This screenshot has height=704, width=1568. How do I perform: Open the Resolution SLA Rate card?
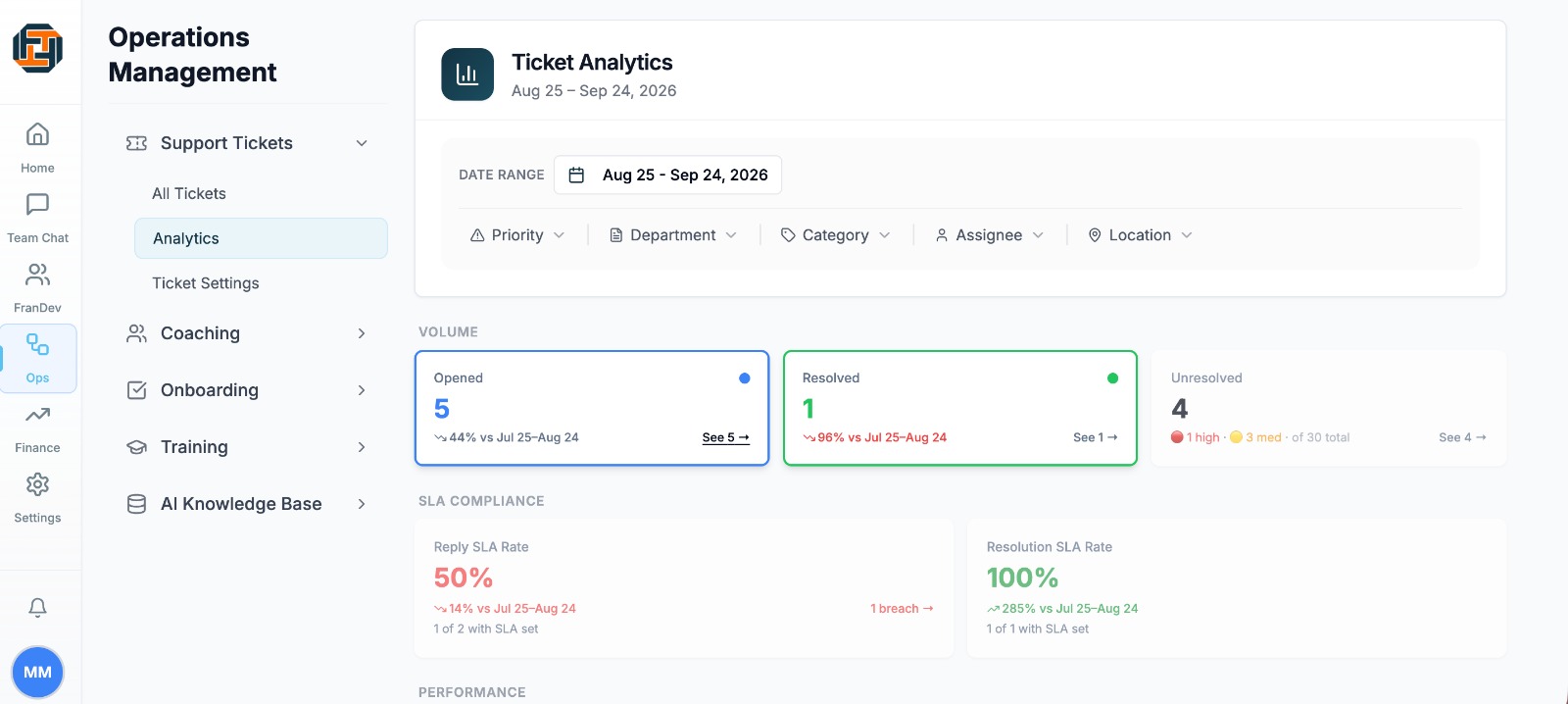pyautogui.click(x=1237, y=588)
